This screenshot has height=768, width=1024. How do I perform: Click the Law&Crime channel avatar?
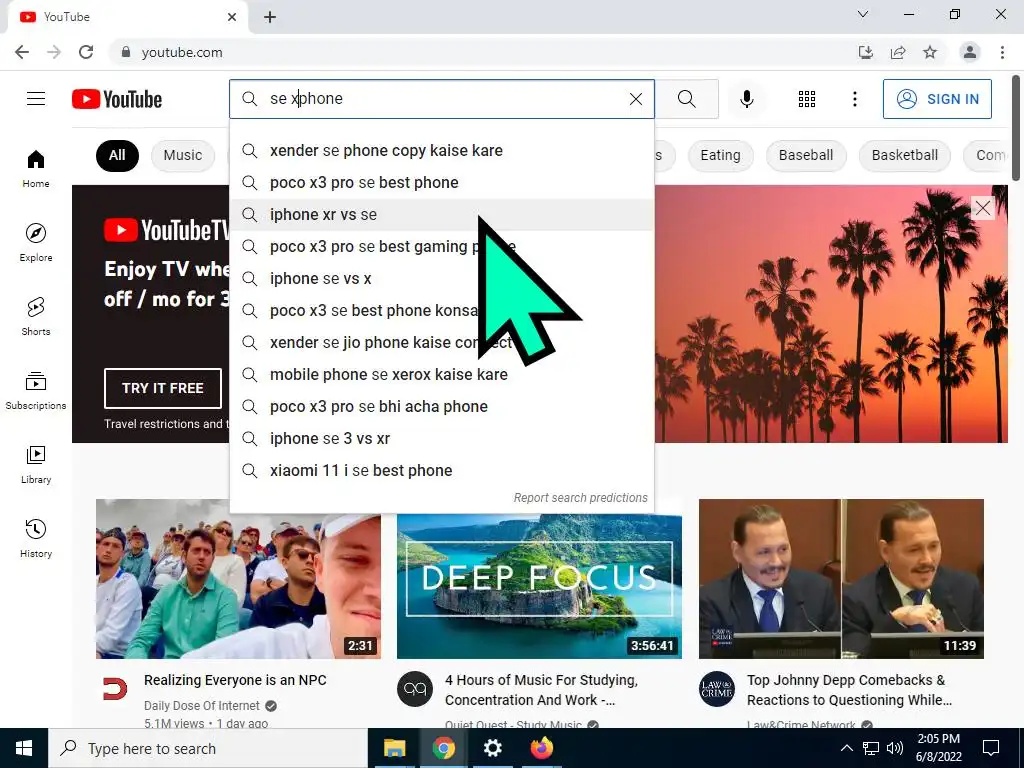tap(716, 688)
